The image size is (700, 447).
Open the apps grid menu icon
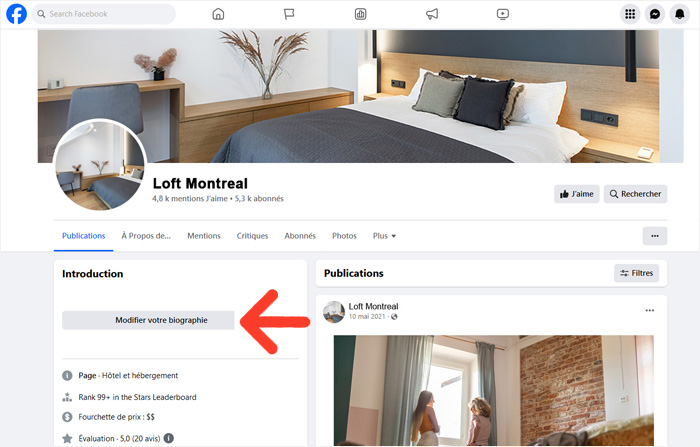coord(630,14)
